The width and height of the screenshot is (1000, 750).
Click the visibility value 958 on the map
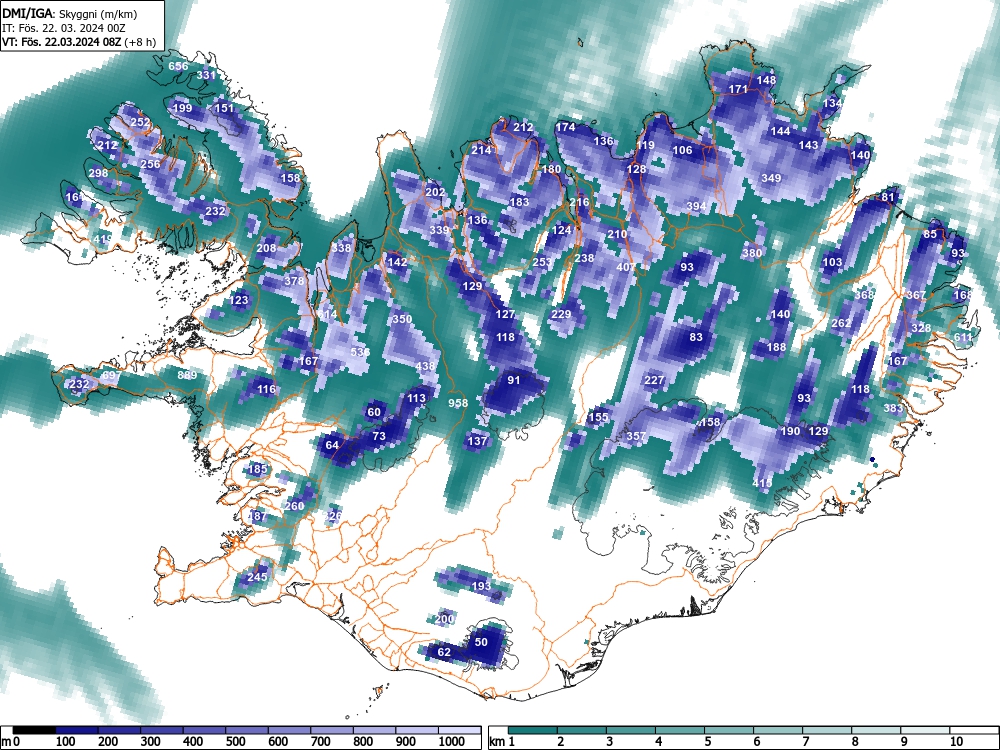coord(458,403)
